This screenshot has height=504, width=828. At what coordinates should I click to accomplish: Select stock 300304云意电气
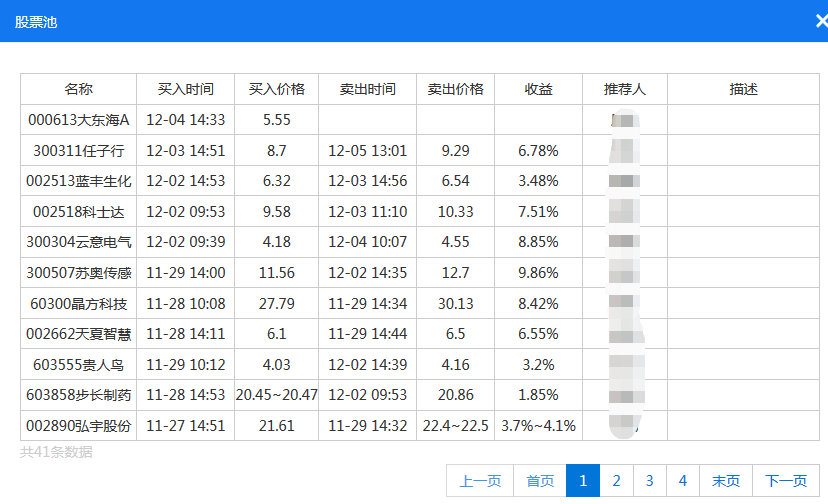click(x=79, y=241)
